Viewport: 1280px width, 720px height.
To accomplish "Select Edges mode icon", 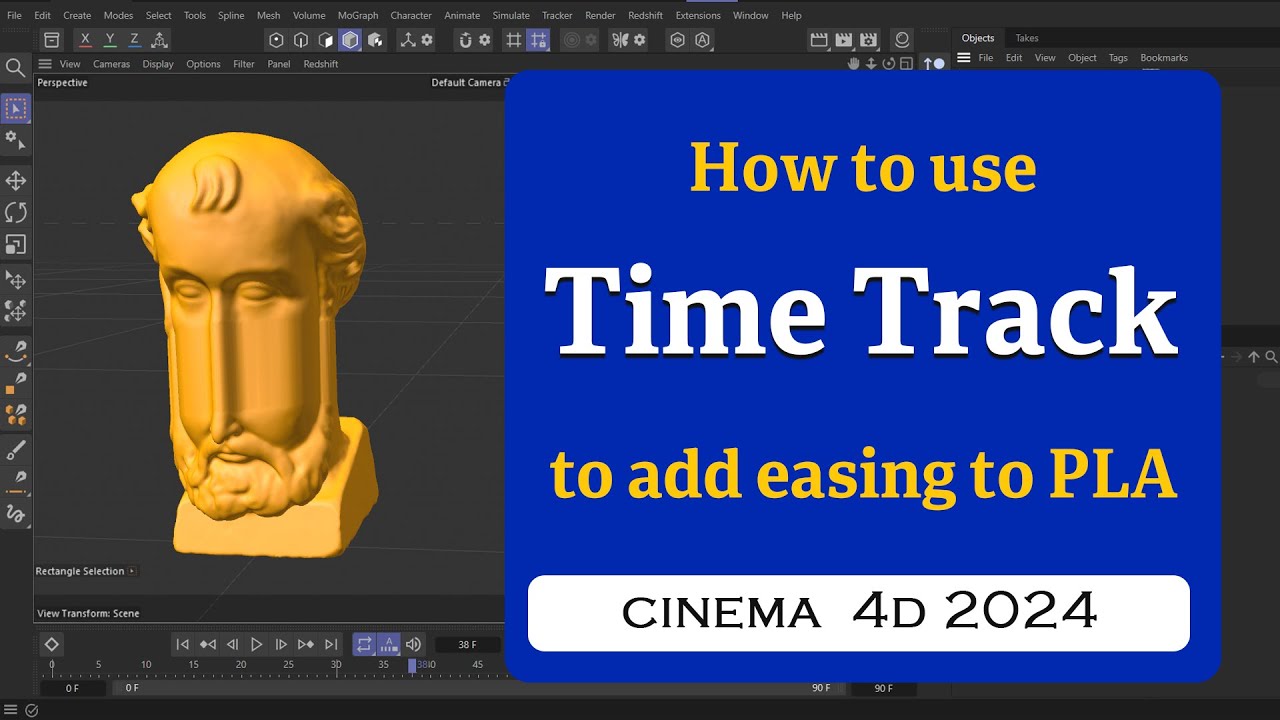I will (x=301, y=40).
